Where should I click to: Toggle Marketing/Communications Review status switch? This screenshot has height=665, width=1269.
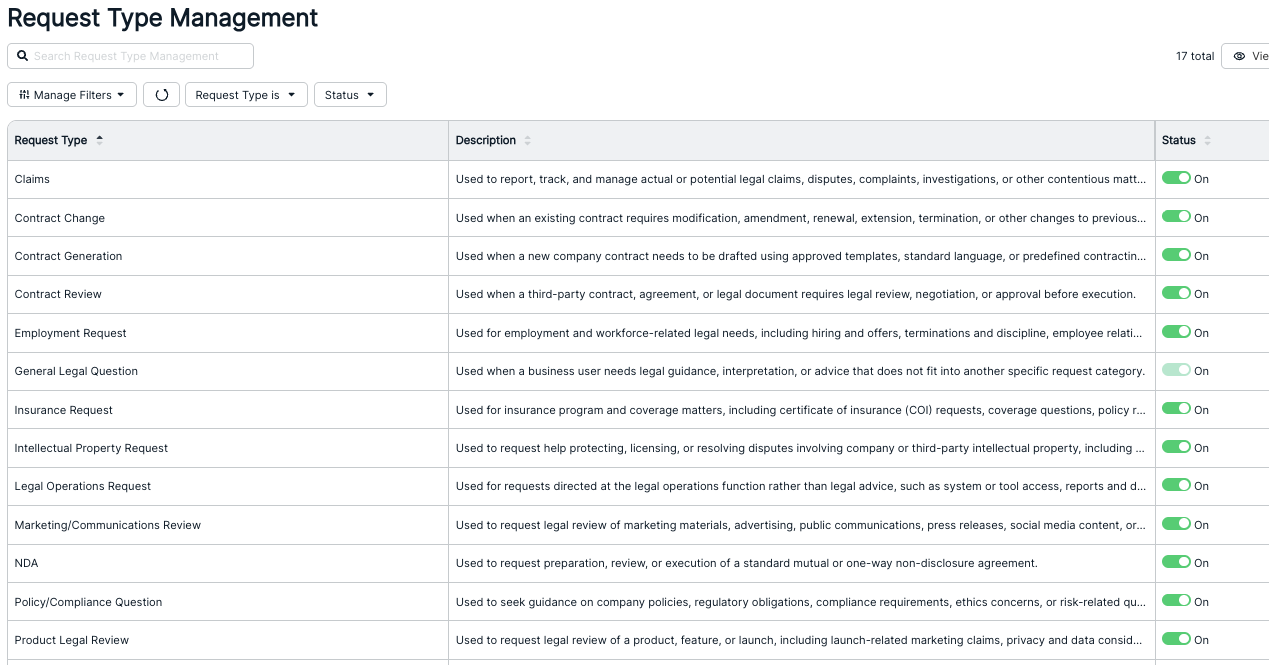coord(1176,524)
